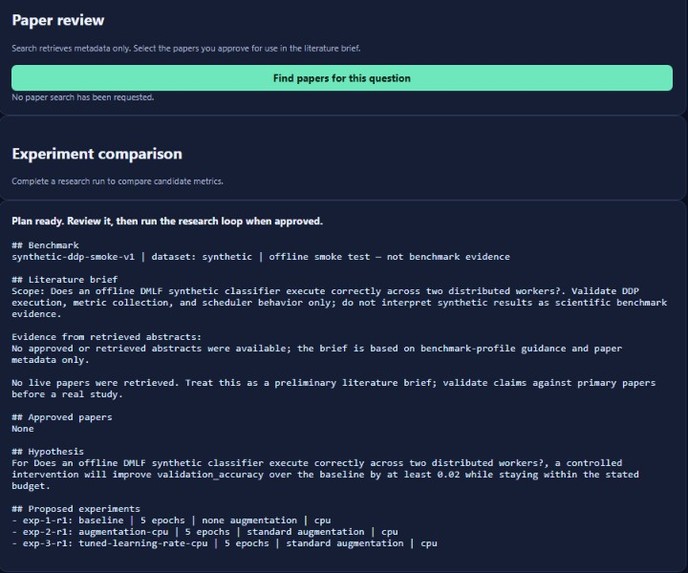Click 'Complete a research run to compare' text

pyautogui.click(x=118, y=181)
